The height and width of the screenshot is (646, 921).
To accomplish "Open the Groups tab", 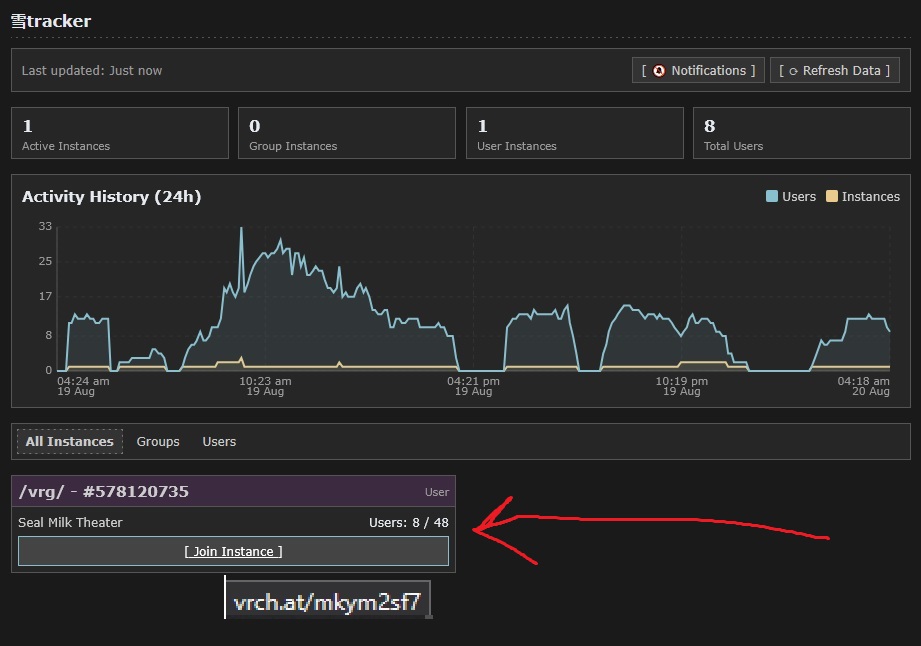I will point(158,442).
